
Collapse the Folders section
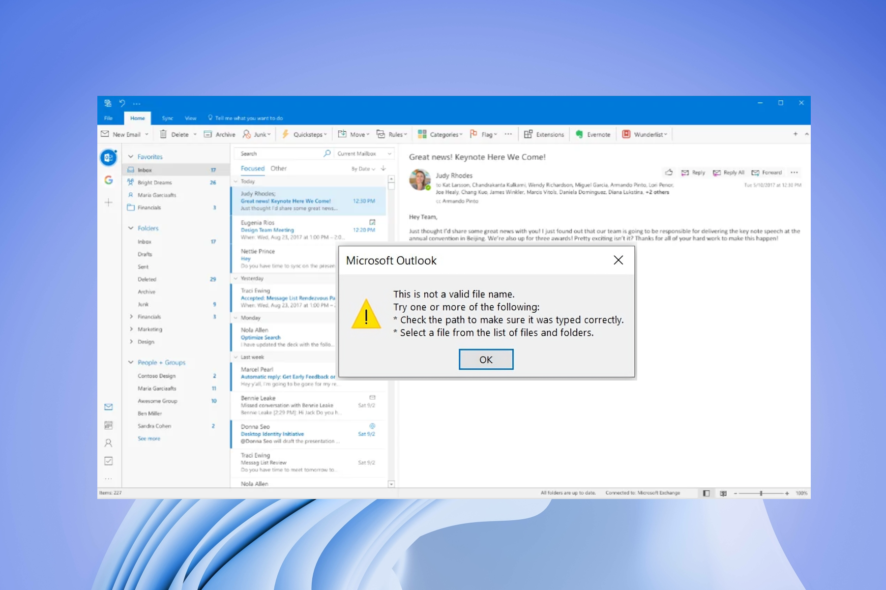point(131,228)
